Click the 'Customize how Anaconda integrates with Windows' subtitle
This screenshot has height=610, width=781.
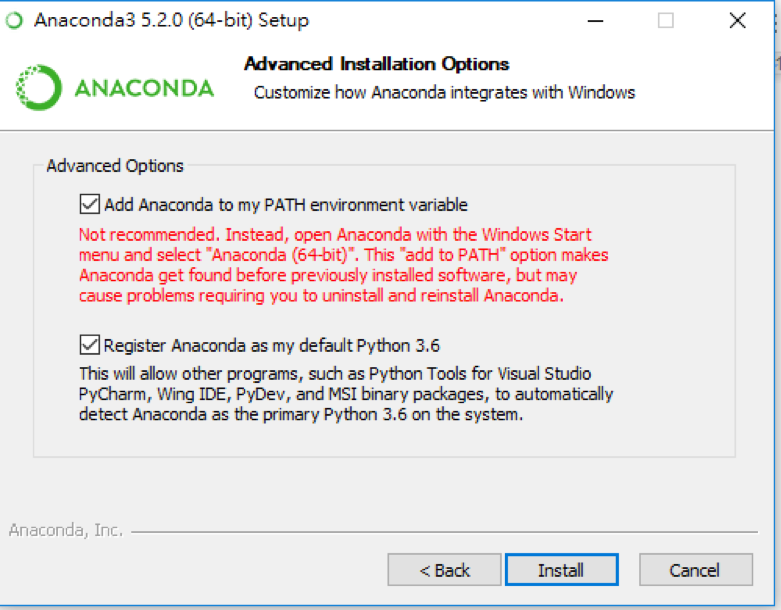point(444,93)
